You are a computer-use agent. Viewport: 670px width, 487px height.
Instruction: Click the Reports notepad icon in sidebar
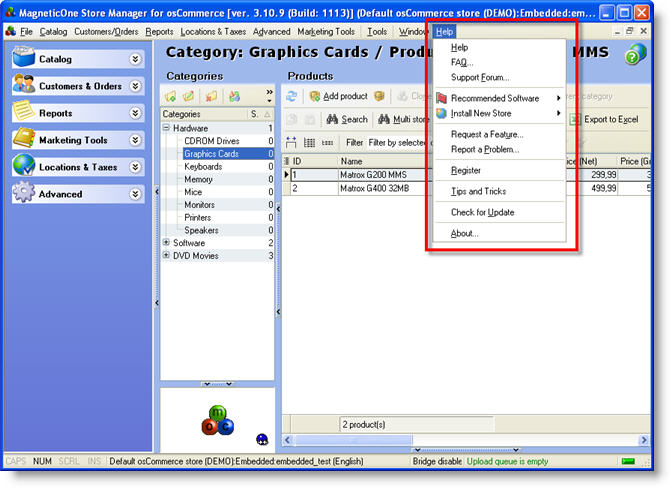[x=24, y=113]
